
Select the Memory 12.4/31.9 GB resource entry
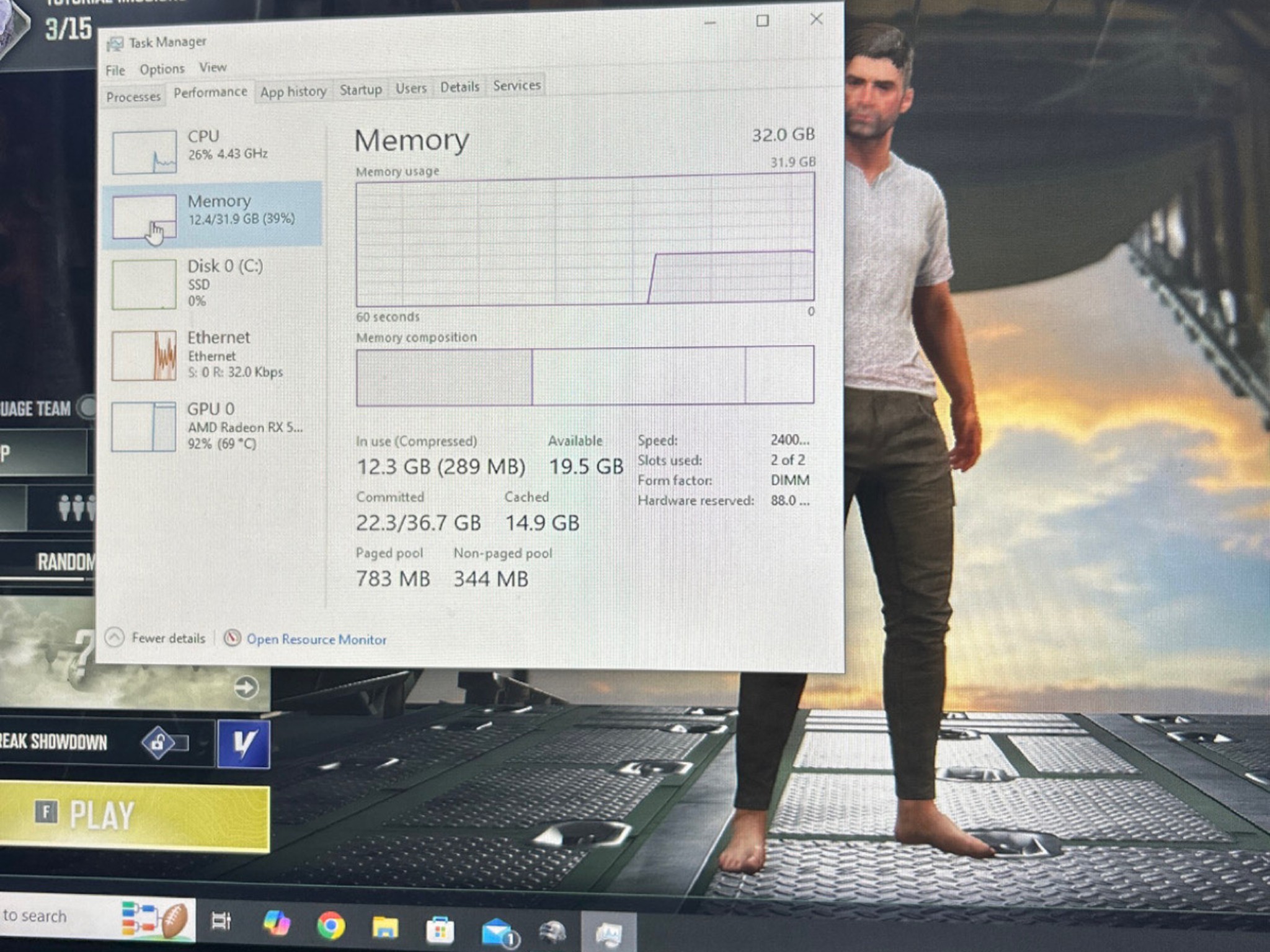click(x=213, y=214)
